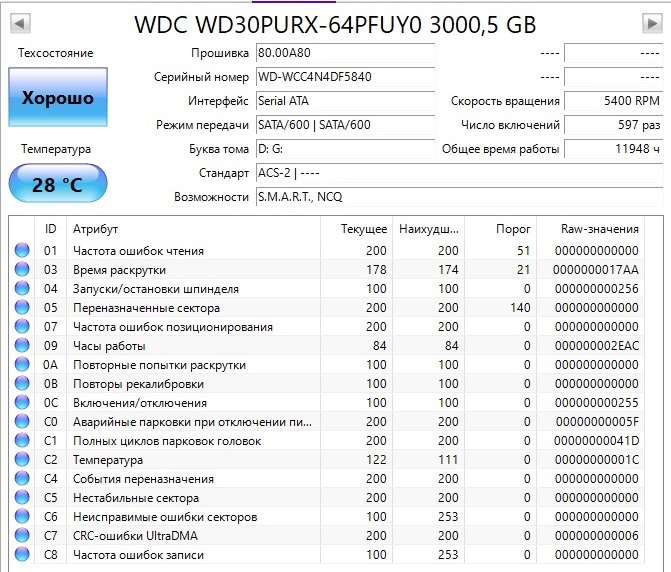Click status orb for Температура row C2
671x572 pixels.
coord(22,459)
